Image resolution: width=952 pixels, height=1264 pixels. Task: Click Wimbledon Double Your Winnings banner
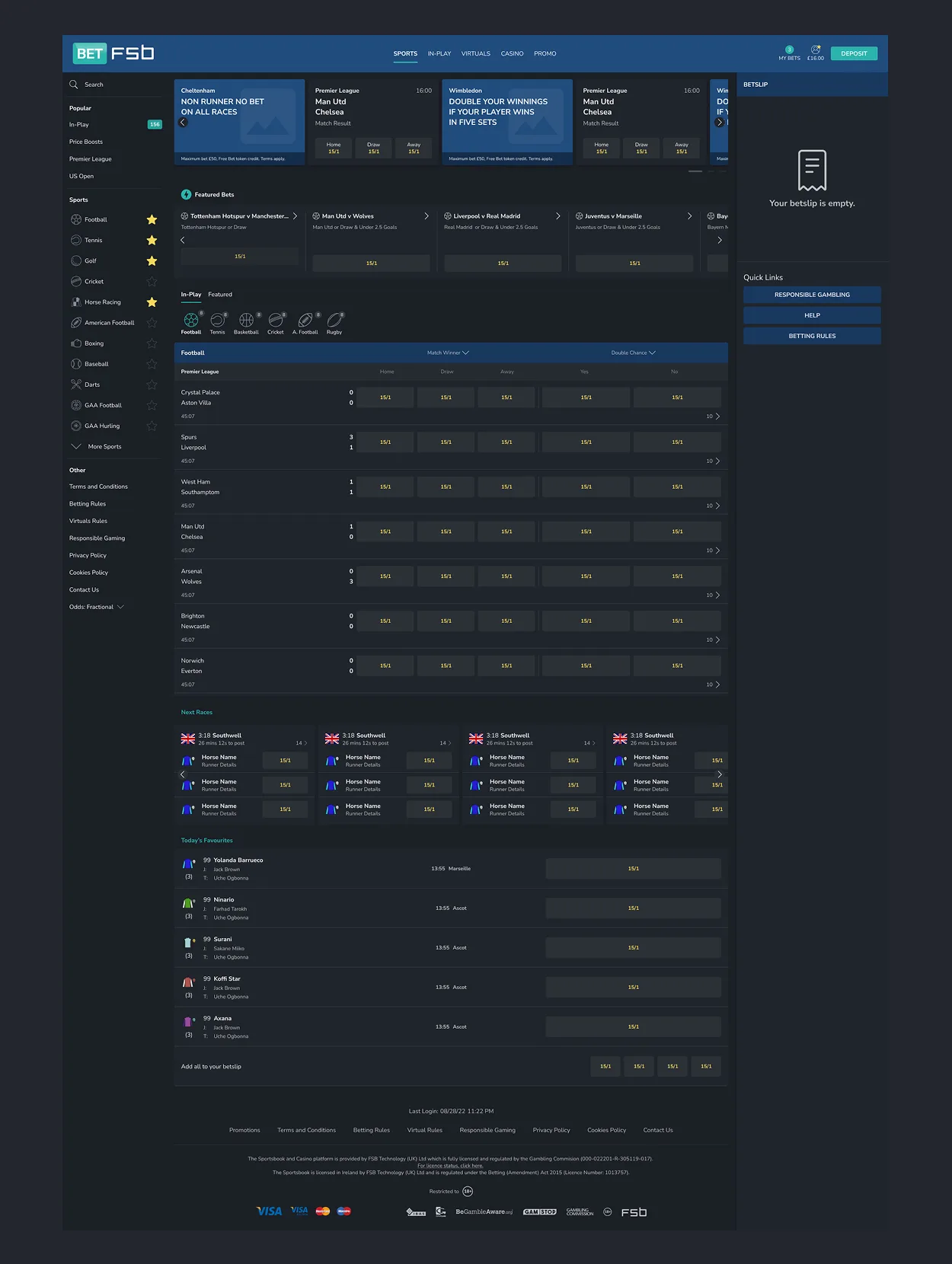click(507, 122)
